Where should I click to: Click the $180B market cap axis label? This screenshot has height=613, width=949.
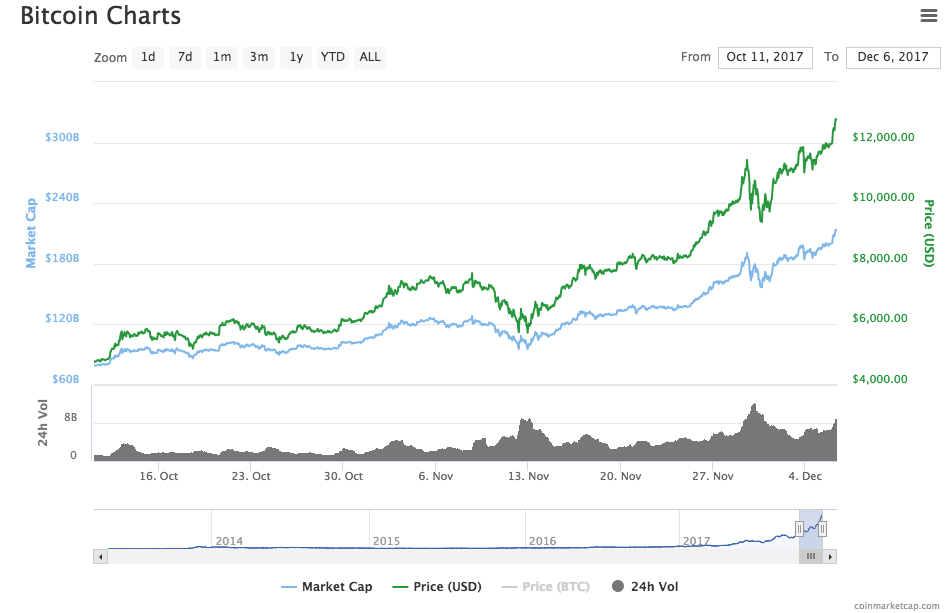tap(62, 258)
